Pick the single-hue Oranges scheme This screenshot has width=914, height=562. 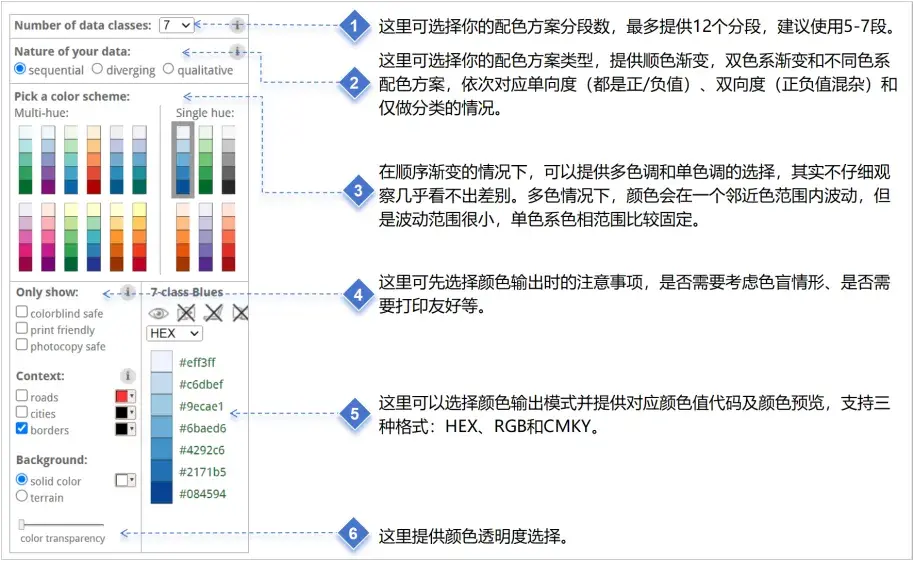[183, 237]
